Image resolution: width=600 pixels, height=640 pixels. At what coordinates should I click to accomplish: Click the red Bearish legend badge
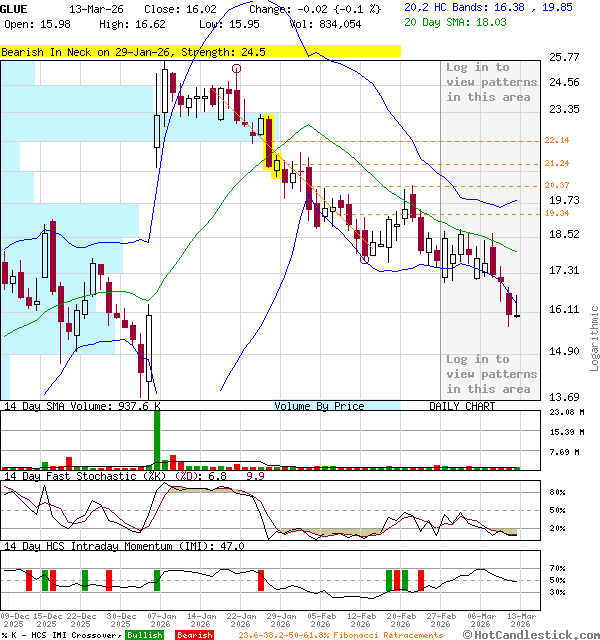click(194, 635)
